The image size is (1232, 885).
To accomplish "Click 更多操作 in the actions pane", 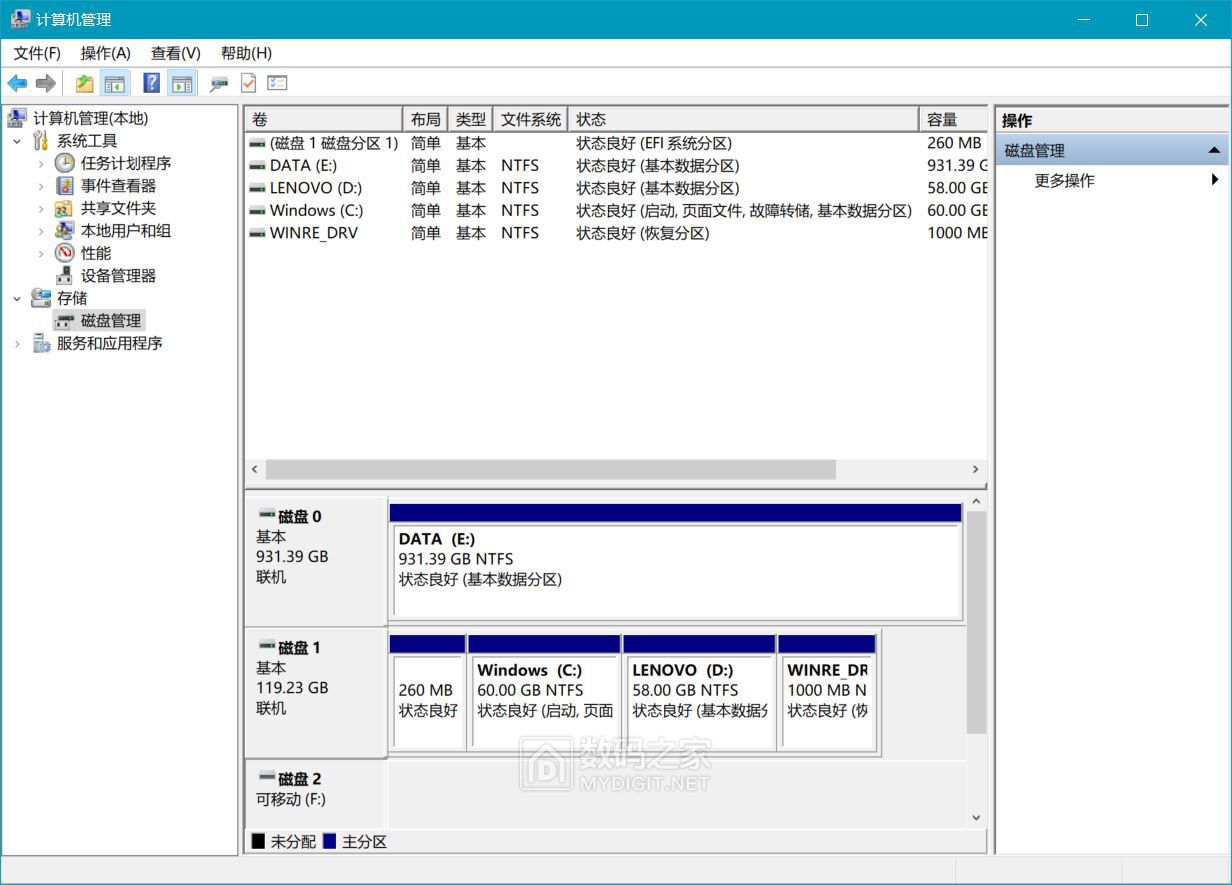I will 1064,181.
